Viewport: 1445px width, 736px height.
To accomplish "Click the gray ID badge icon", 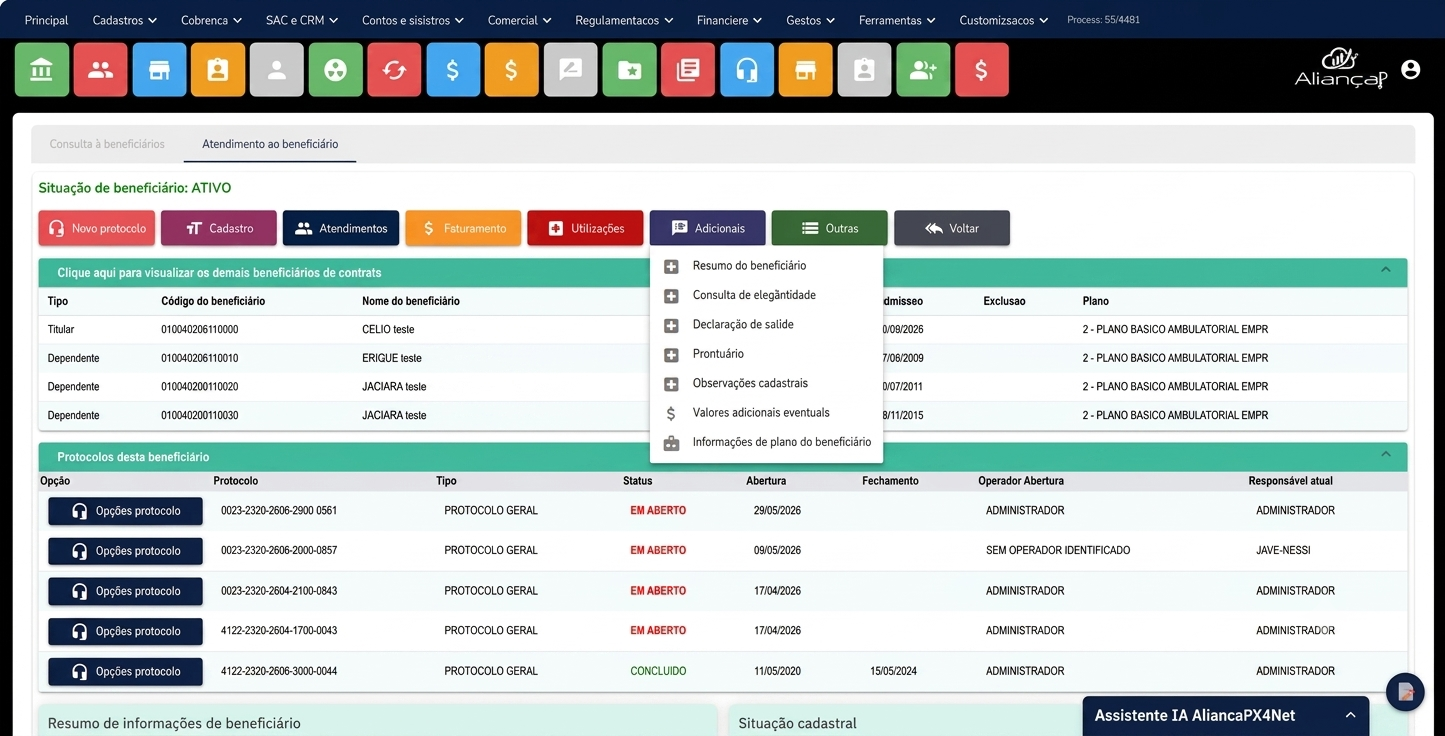I will 865,70.
